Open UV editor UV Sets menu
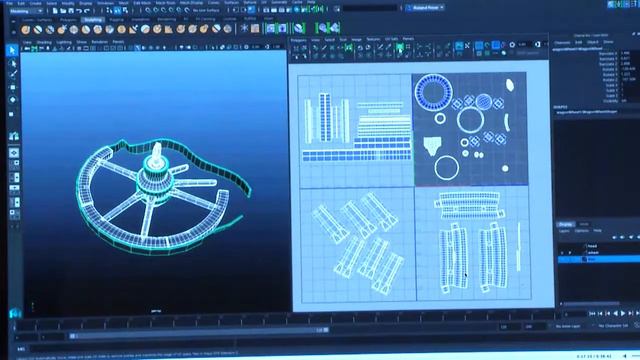 (391, 39)
